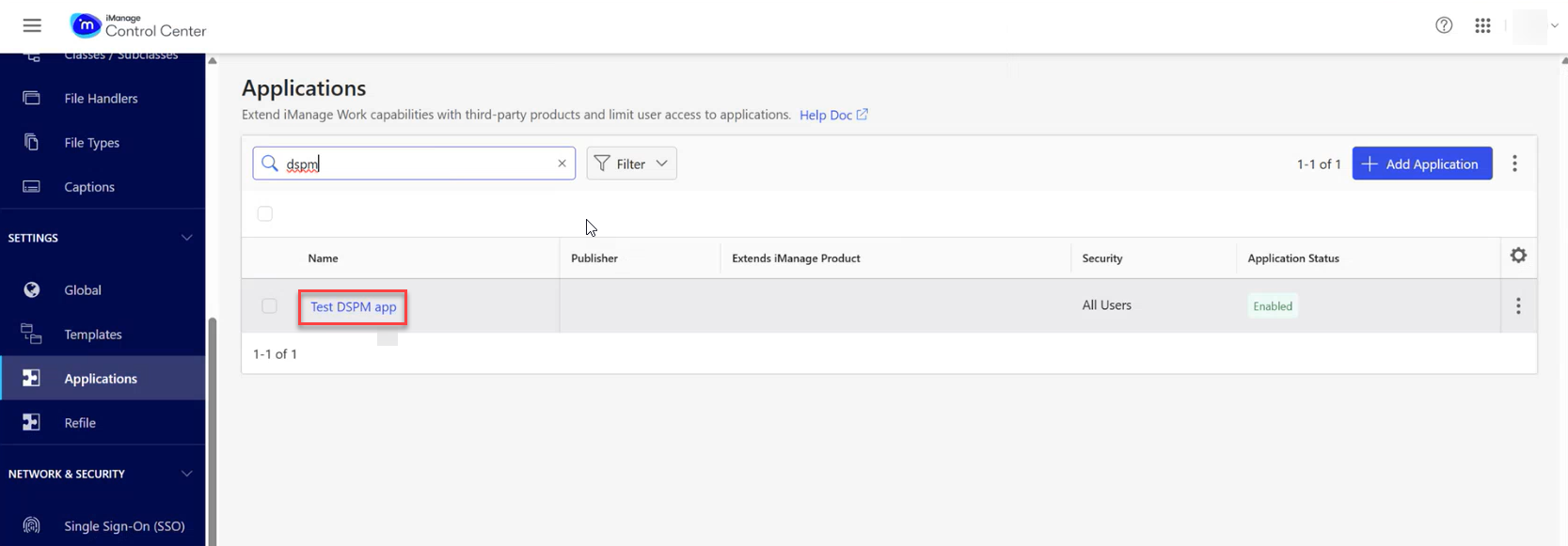Open the Test DSPM app row kebab menu

click(1518, 306)
